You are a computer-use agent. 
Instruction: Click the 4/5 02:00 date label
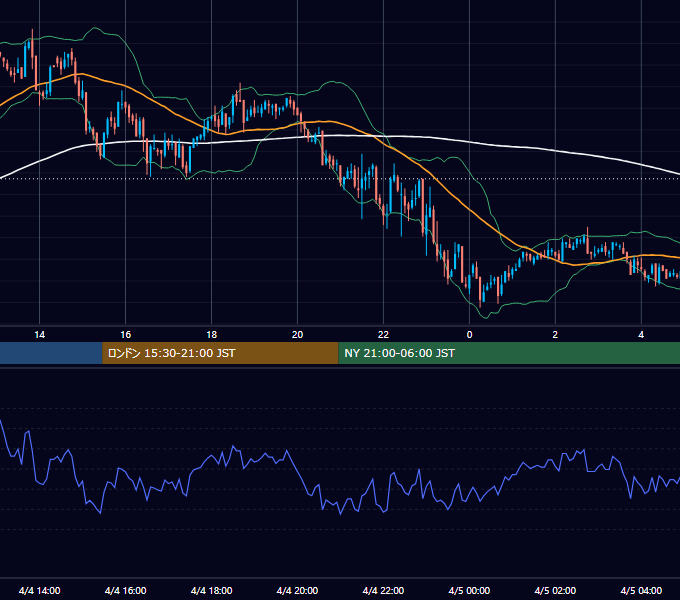(555, 590)
